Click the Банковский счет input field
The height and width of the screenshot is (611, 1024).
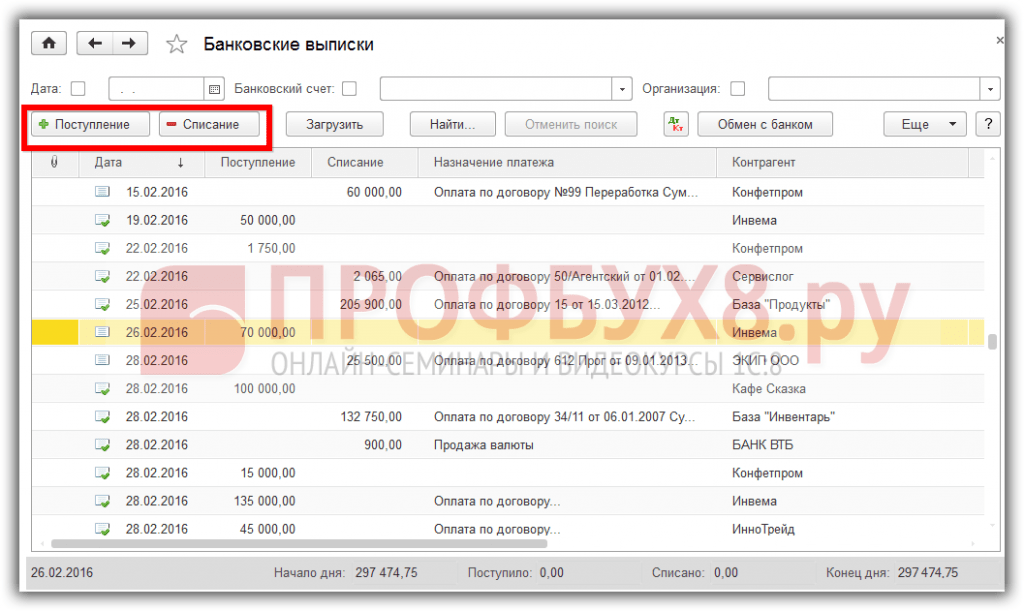tap(496, 89)
